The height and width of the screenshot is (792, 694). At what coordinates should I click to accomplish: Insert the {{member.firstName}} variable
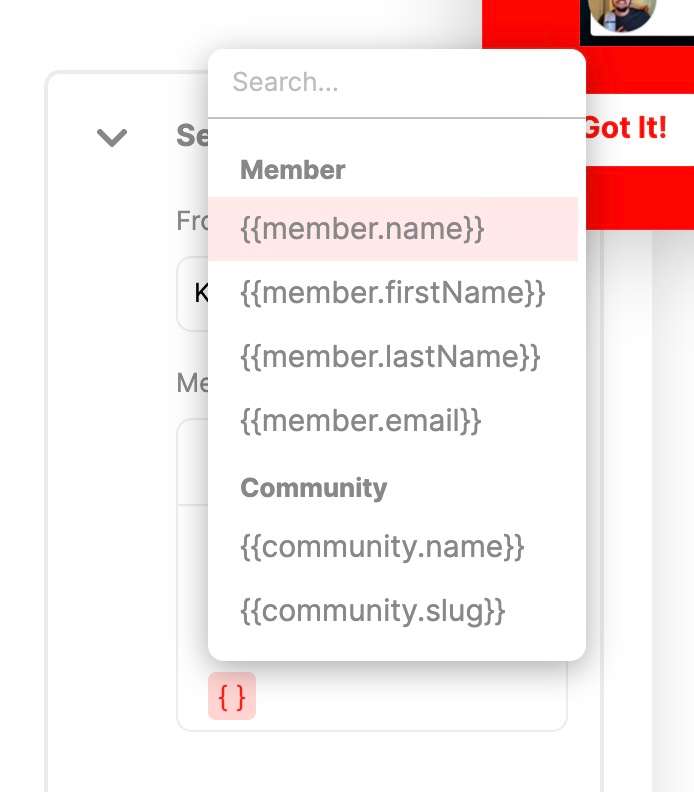click(x=393, y=293)
